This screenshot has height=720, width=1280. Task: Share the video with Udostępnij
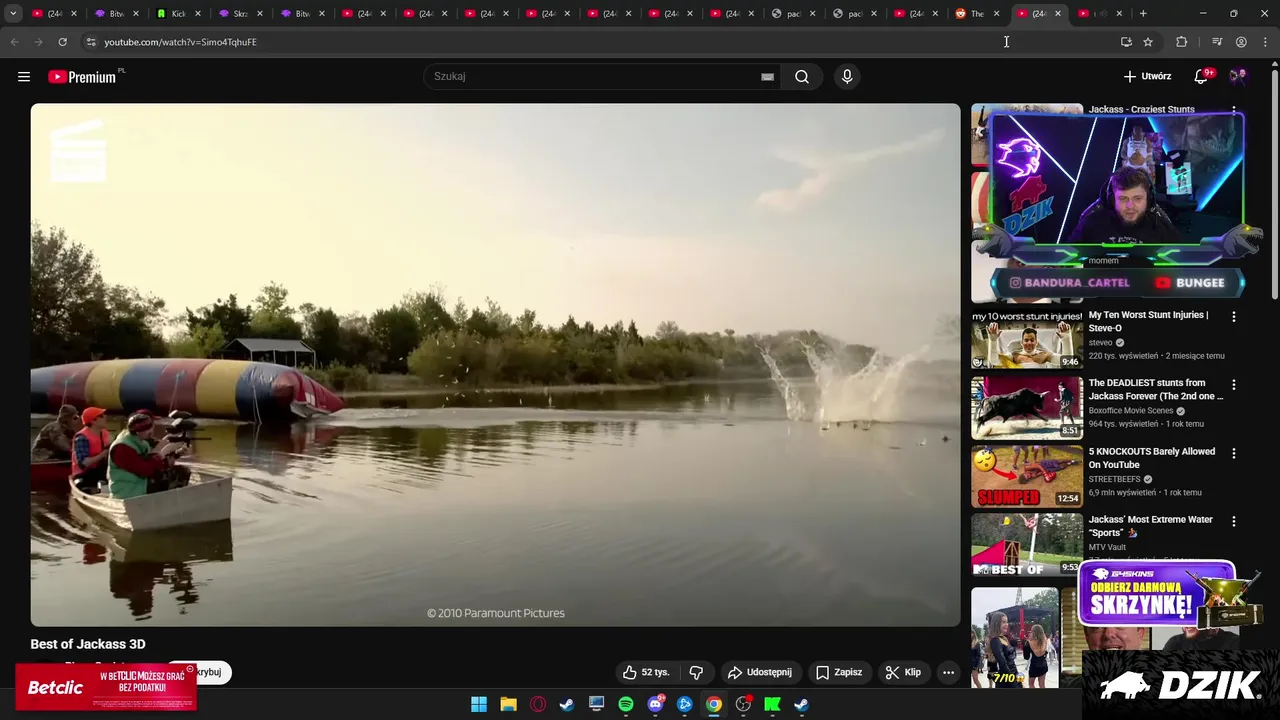[760, 672]
